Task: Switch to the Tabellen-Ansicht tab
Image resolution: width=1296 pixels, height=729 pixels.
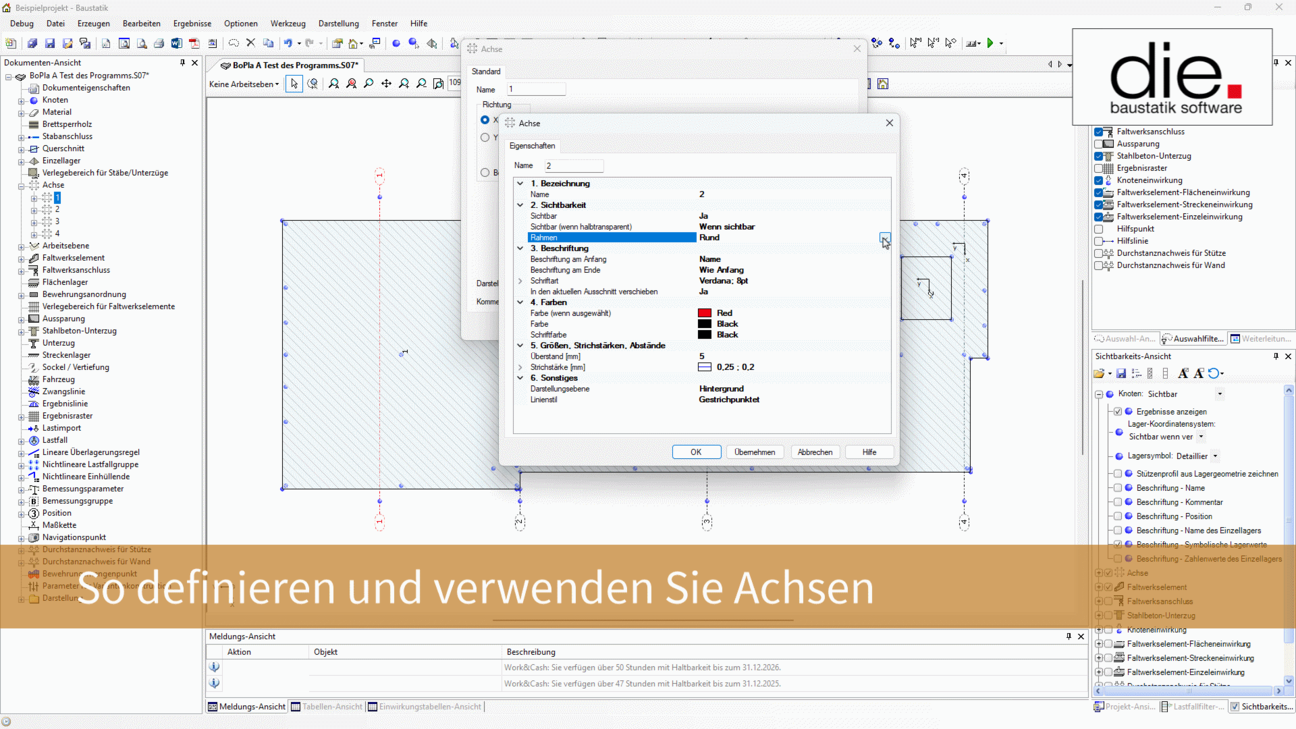Action: click(x=326, y=707)
